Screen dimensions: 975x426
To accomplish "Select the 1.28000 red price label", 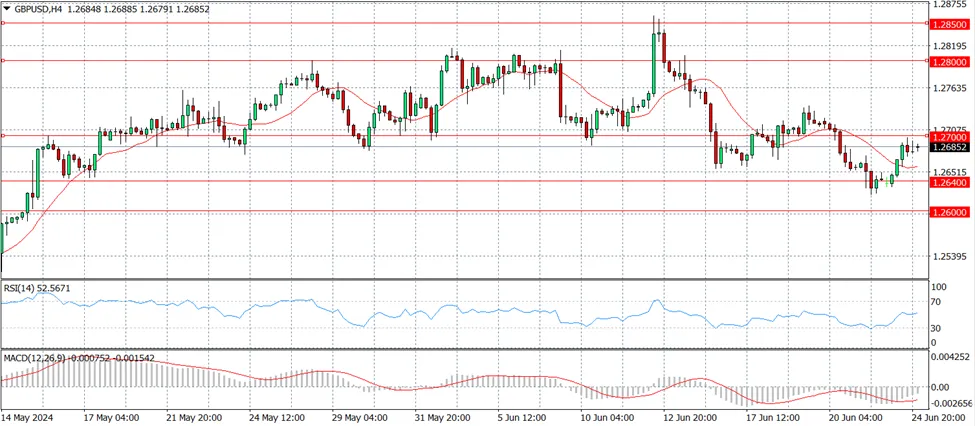I will 950,62.
